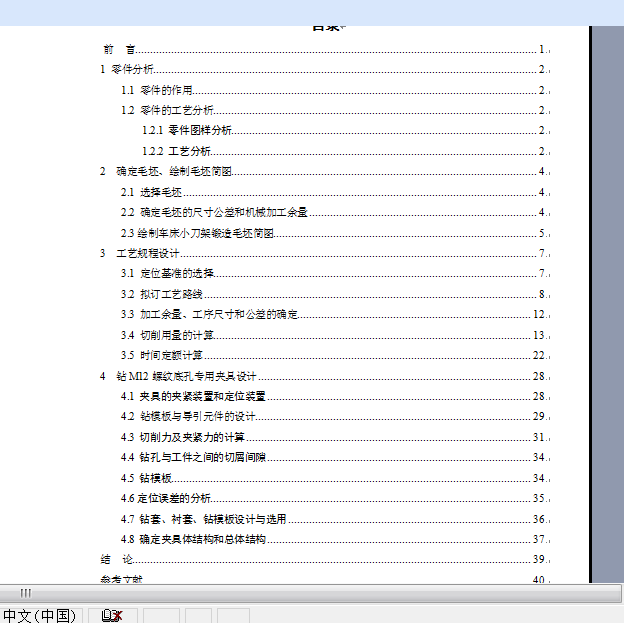Open 2.2 确定毛坯的尺寸公差和机械加工余量
The width and height of the screenshot is (624, 623).
[x=335, y=212]
